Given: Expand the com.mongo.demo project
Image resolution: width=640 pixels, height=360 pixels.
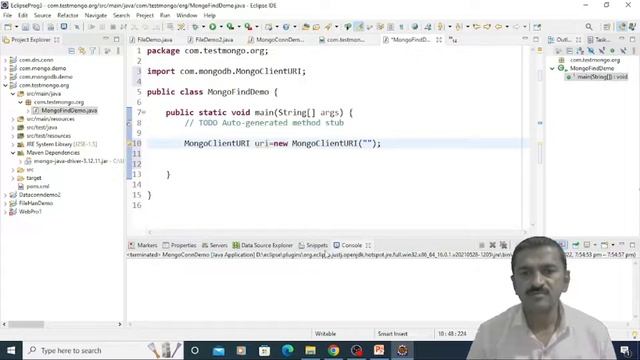Looking at the screenshot, I should click(5, 69).
